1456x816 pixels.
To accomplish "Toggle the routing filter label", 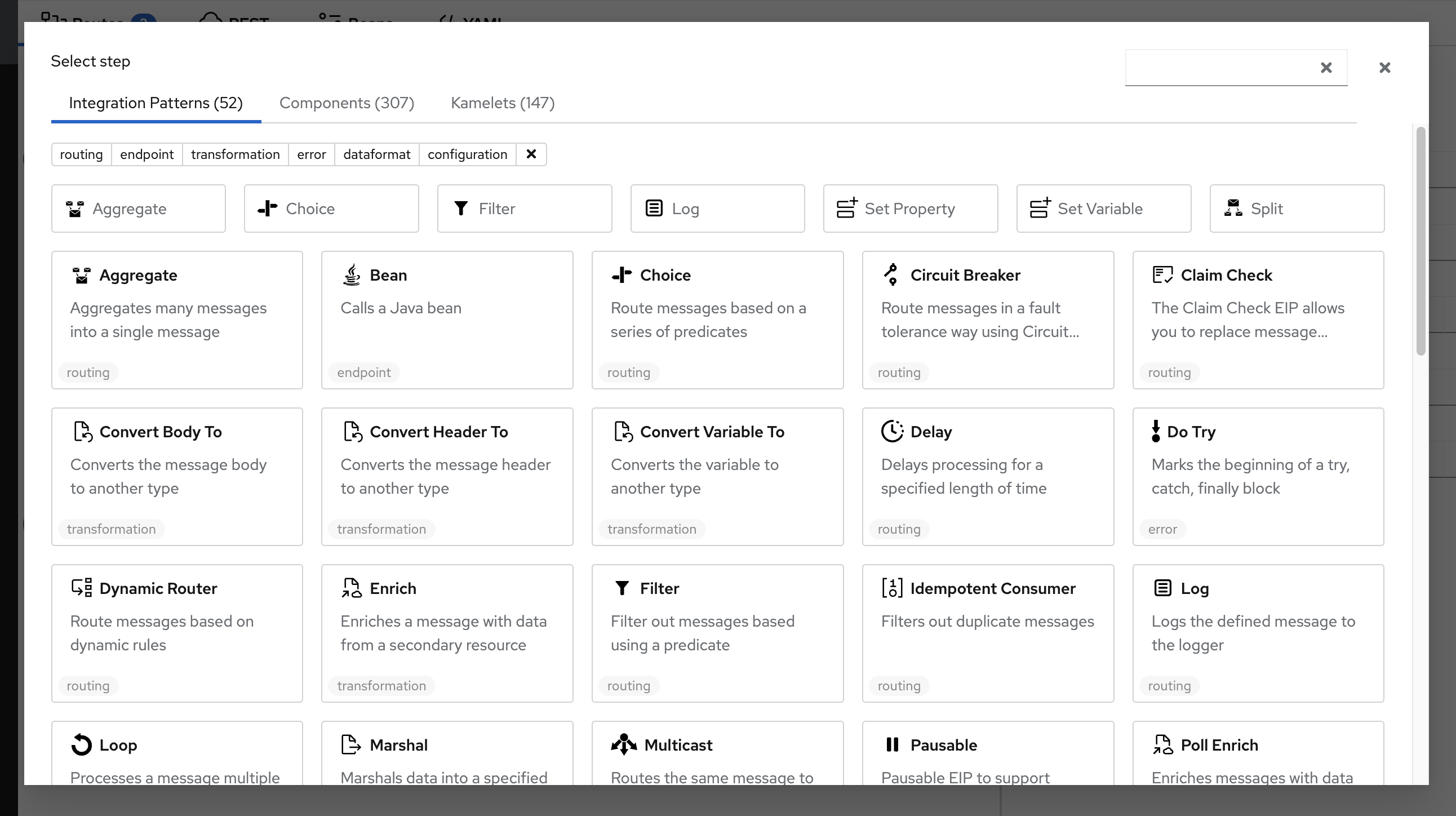I will 81,154.
